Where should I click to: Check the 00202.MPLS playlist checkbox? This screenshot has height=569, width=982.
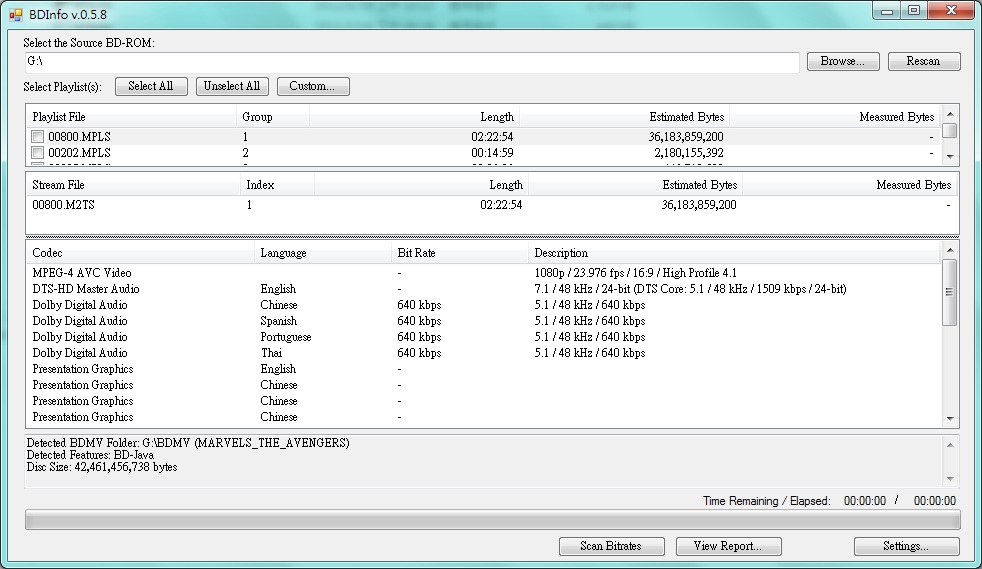[38, 153]
